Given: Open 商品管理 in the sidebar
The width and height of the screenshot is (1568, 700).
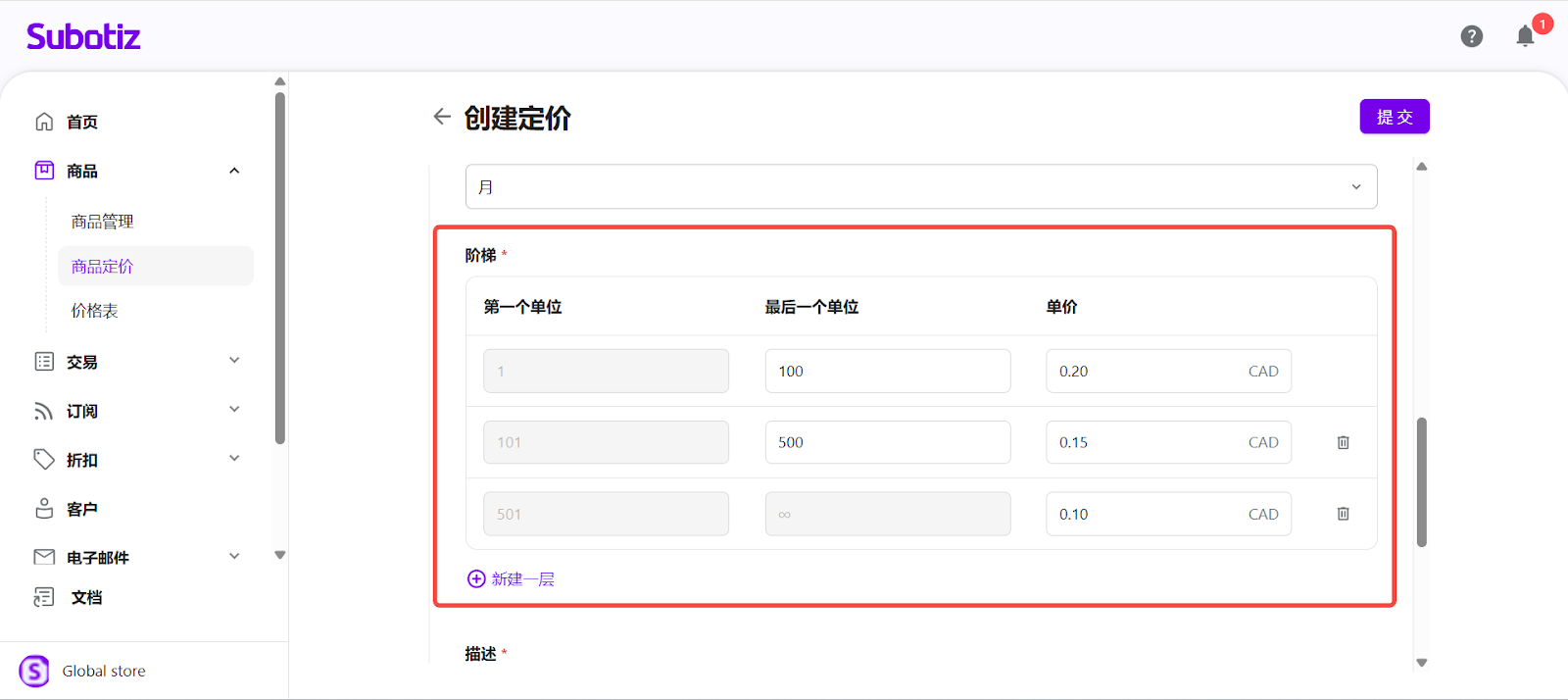Looking at the screenshot, I should (102, 222).
